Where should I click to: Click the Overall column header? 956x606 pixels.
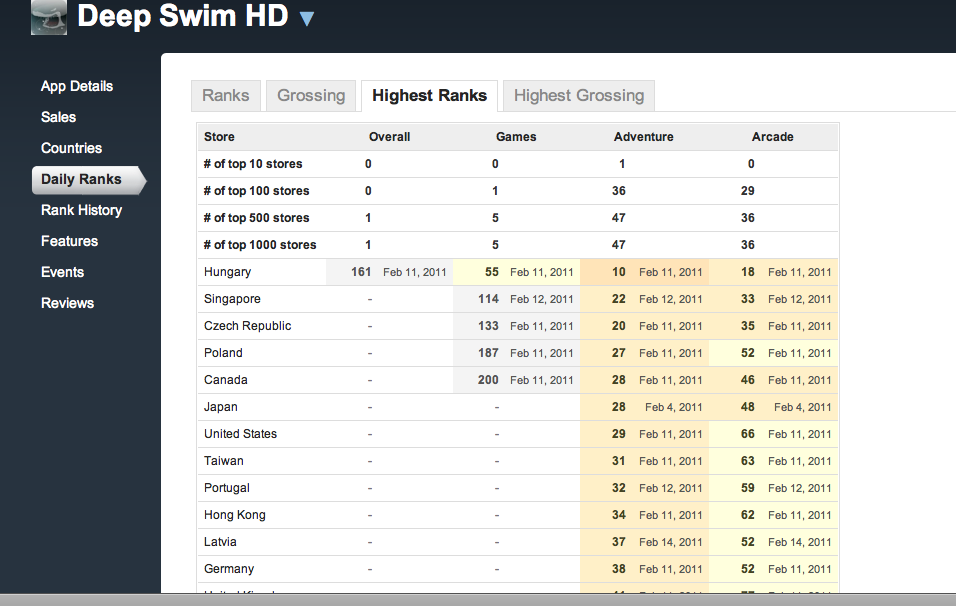point(390,137)
